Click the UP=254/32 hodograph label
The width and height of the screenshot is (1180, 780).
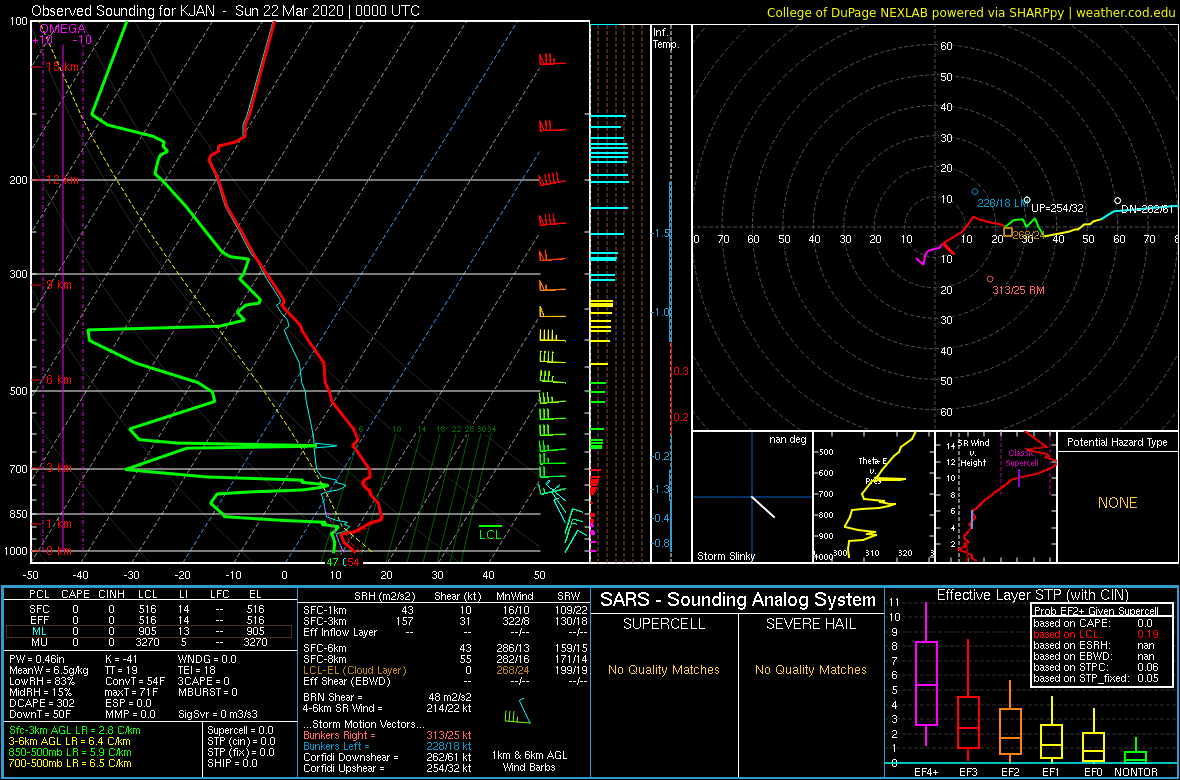(1057, 208)
